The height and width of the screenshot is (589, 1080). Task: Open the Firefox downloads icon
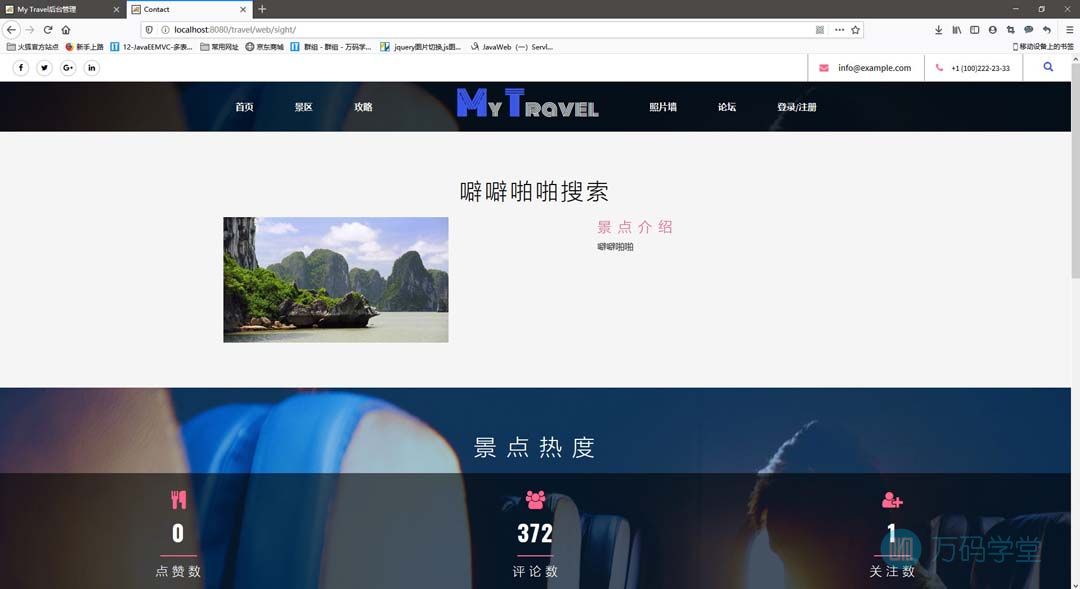[938, 30]
